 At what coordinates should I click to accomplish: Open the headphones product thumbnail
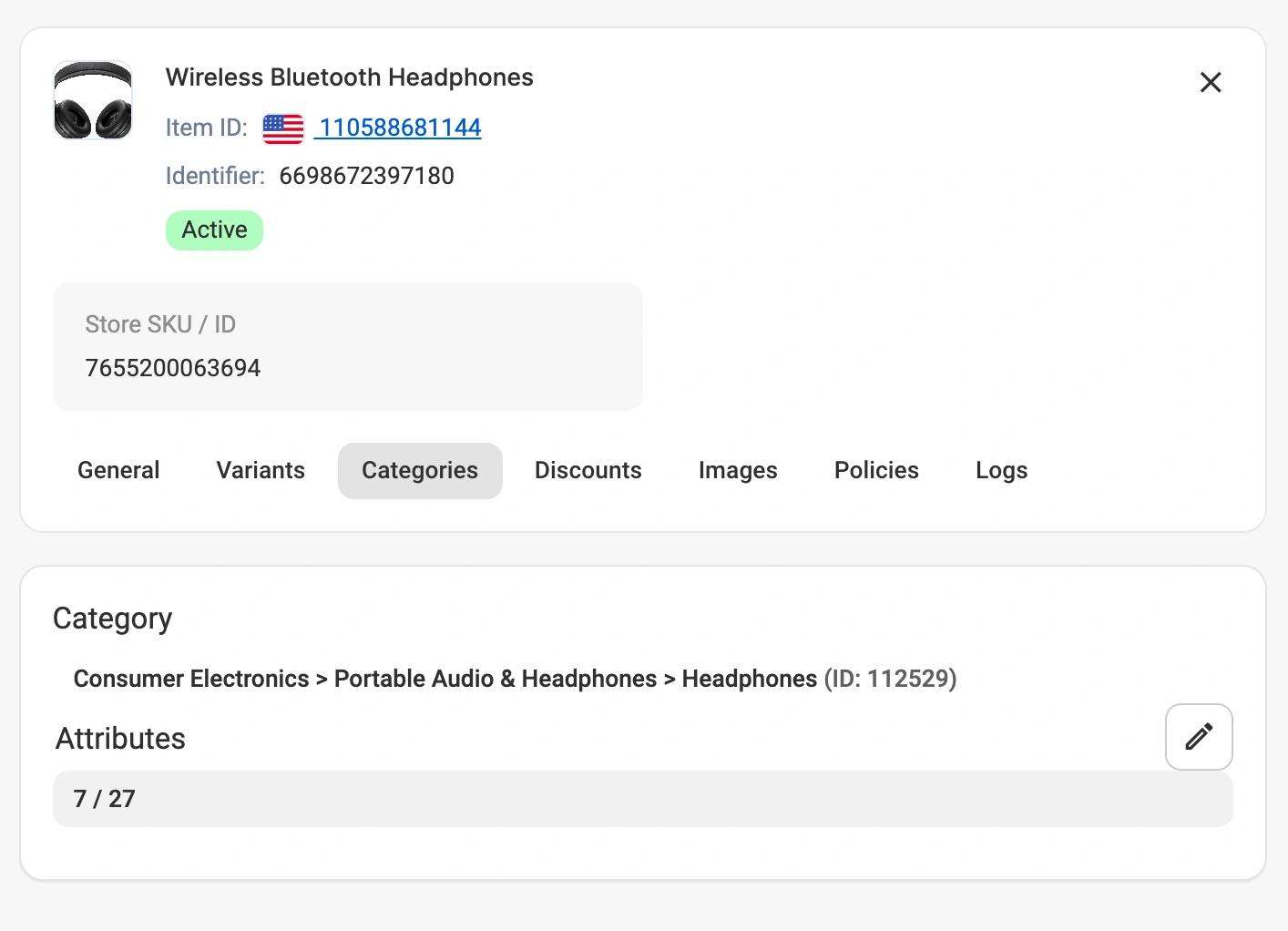[x=93, y=100]
